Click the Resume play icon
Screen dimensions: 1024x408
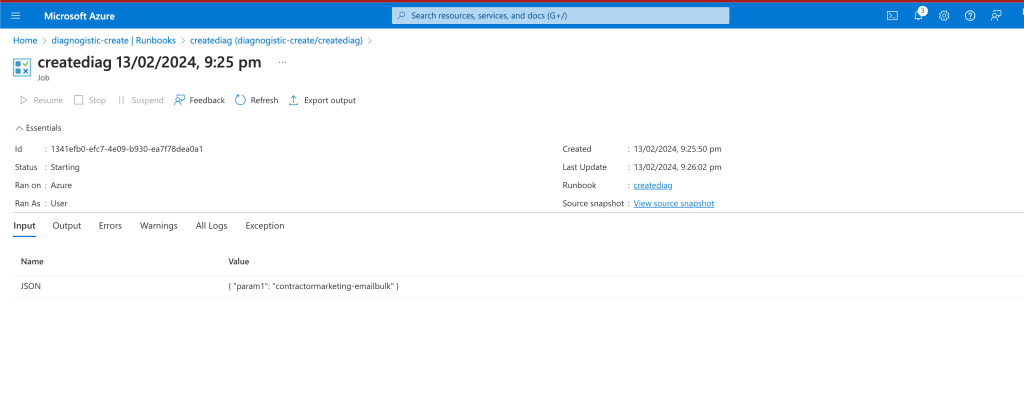24,100
